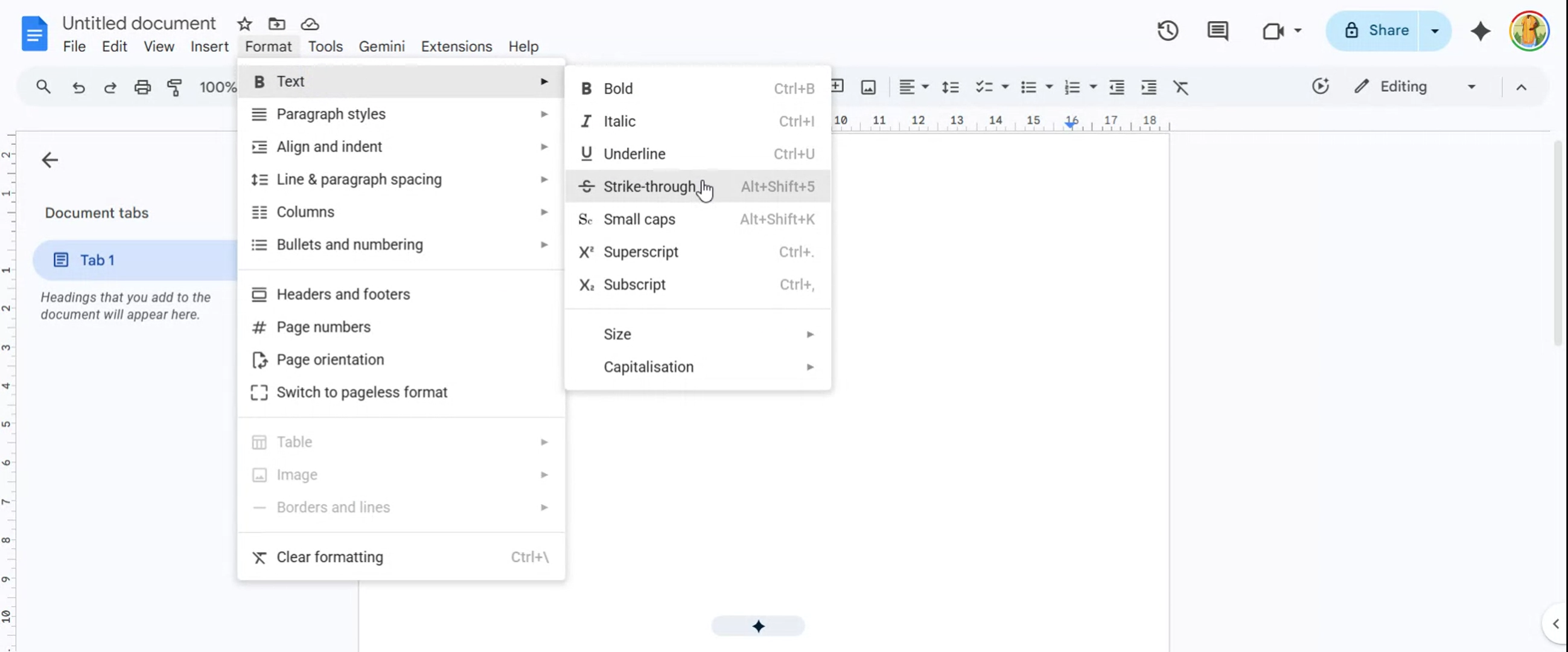Screen dimensions: 1568x652
Task: Toggle Underline in the Text submenu
Action: 698,154
